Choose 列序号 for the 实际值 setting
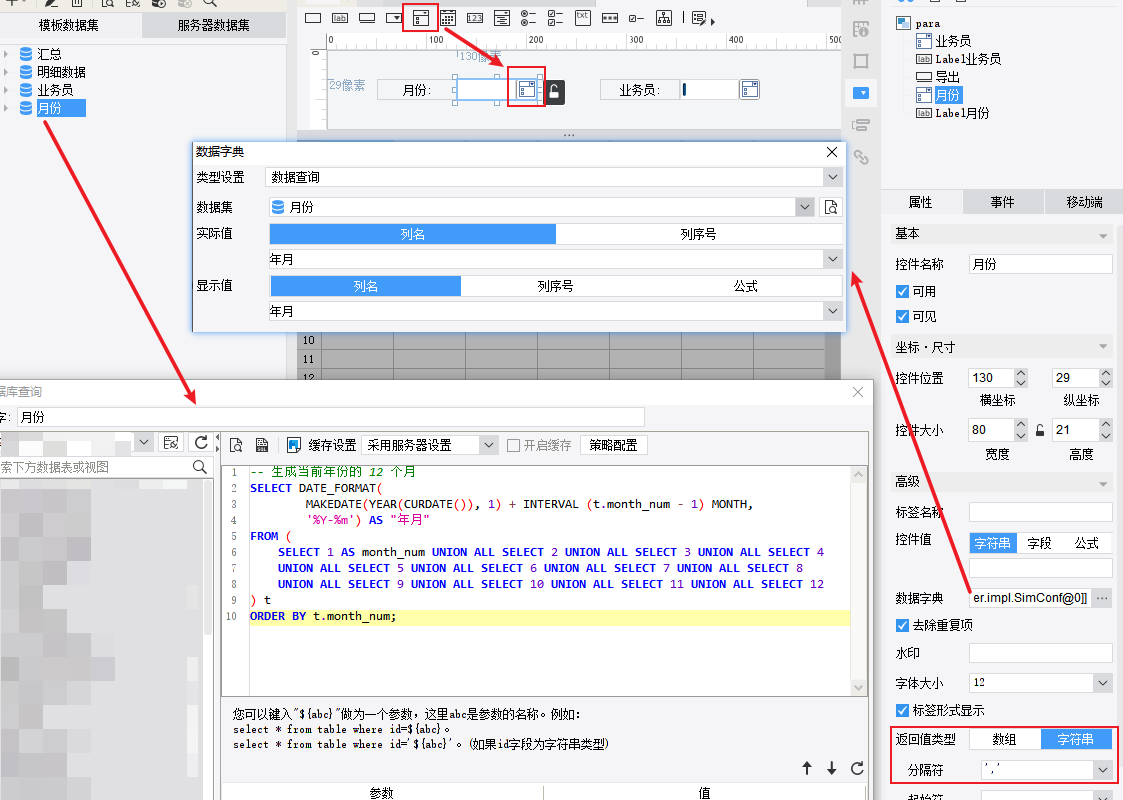1123x800 pixels. pos(698,234)
